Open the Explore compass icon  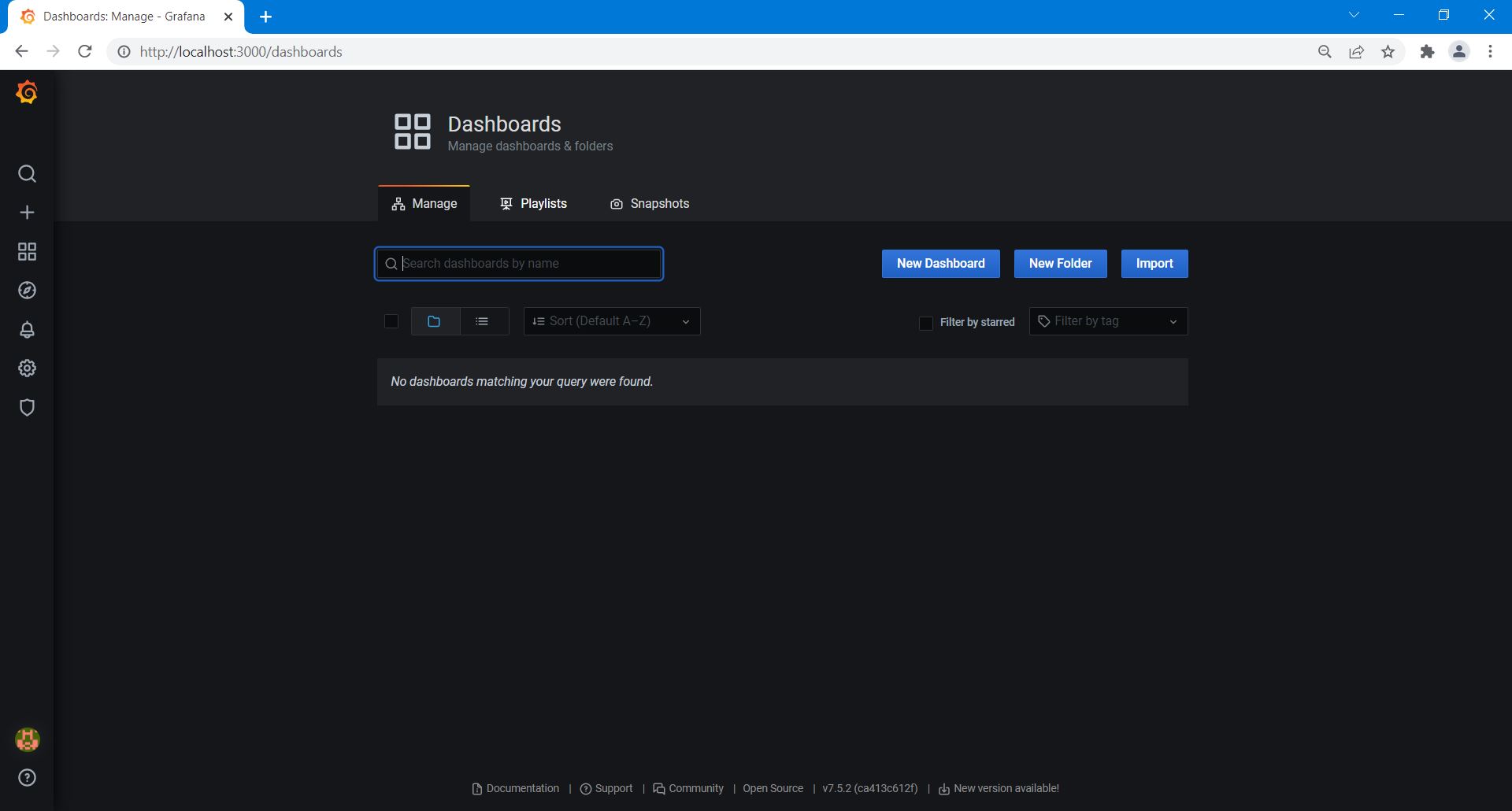[x=27, y=291]
